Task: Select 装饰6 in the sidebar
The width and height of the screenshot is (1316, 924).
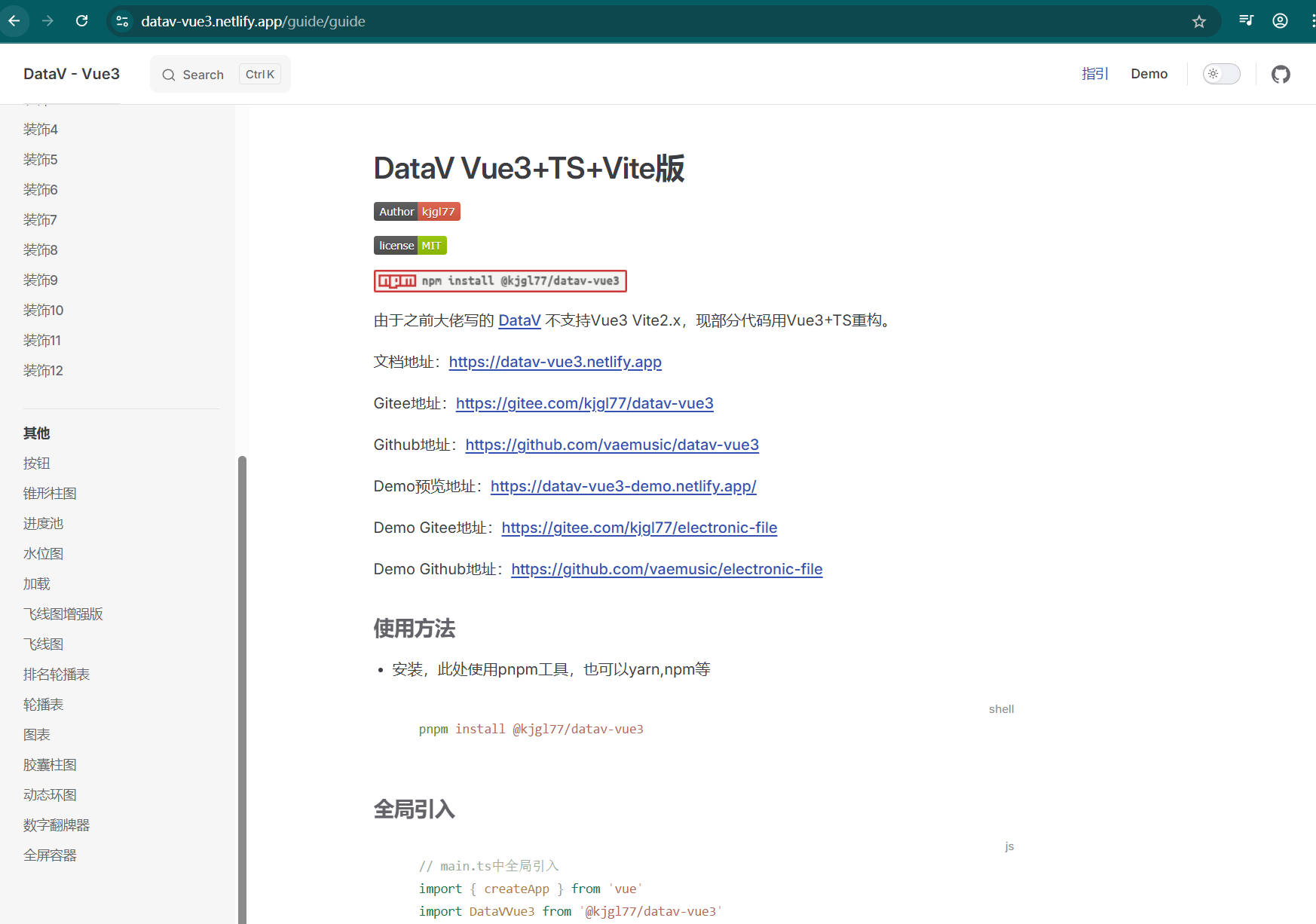Action: coord(41,190)
